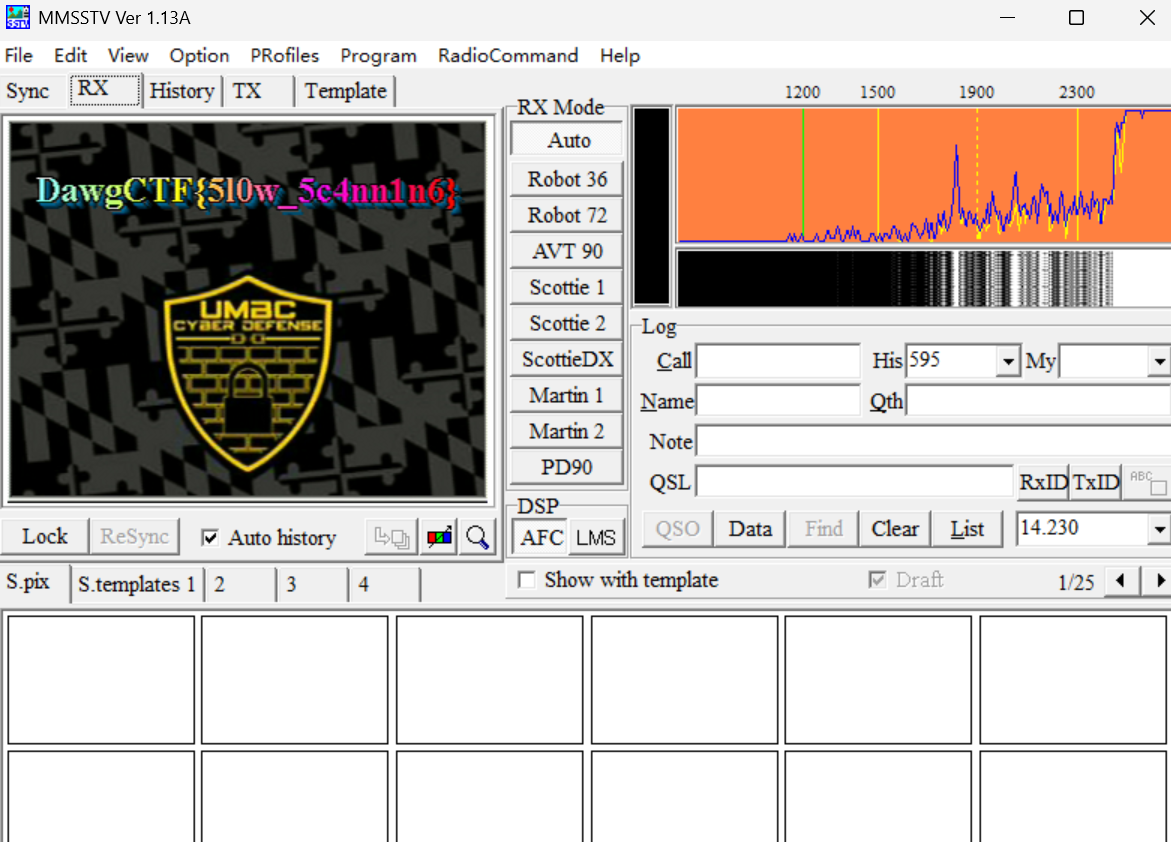Open the File menu
Viewport: 1171px width, 842px height.
[x=19, y=55]
